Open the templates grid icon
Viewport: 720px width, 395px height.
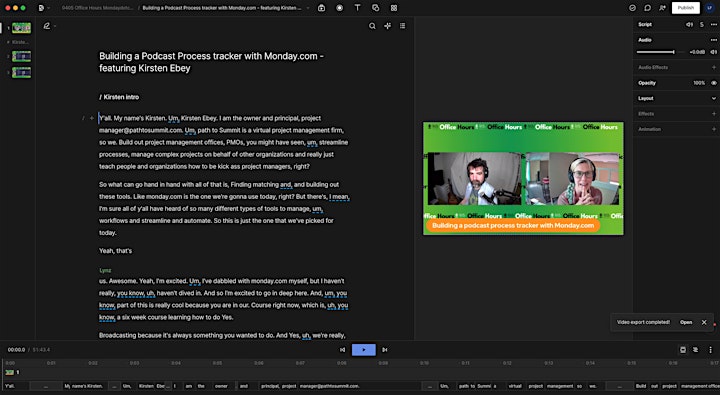point(394,8)
